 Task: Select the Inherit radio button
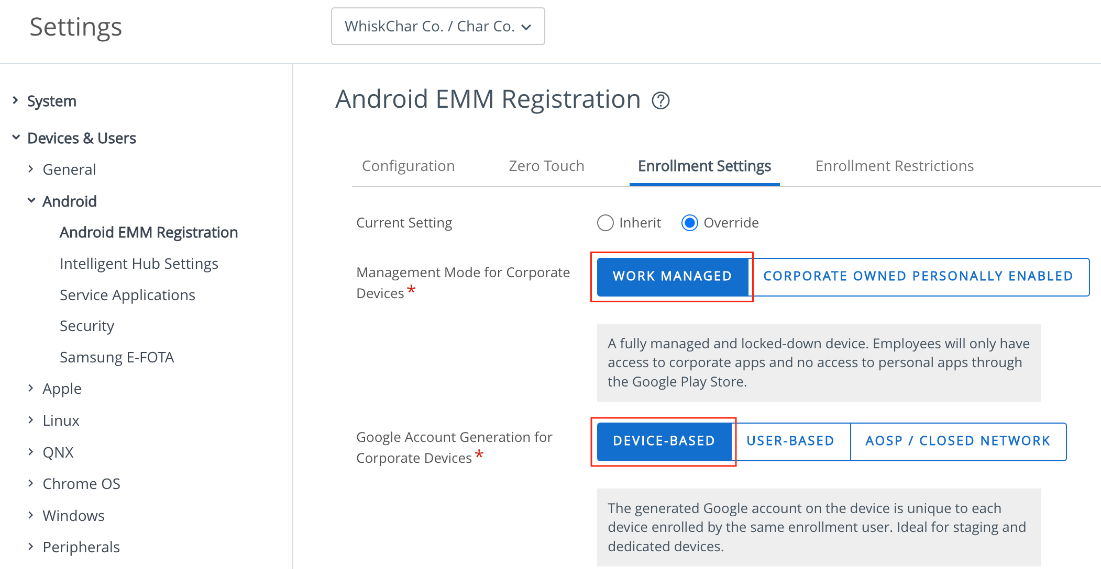[x=605, y=223]
